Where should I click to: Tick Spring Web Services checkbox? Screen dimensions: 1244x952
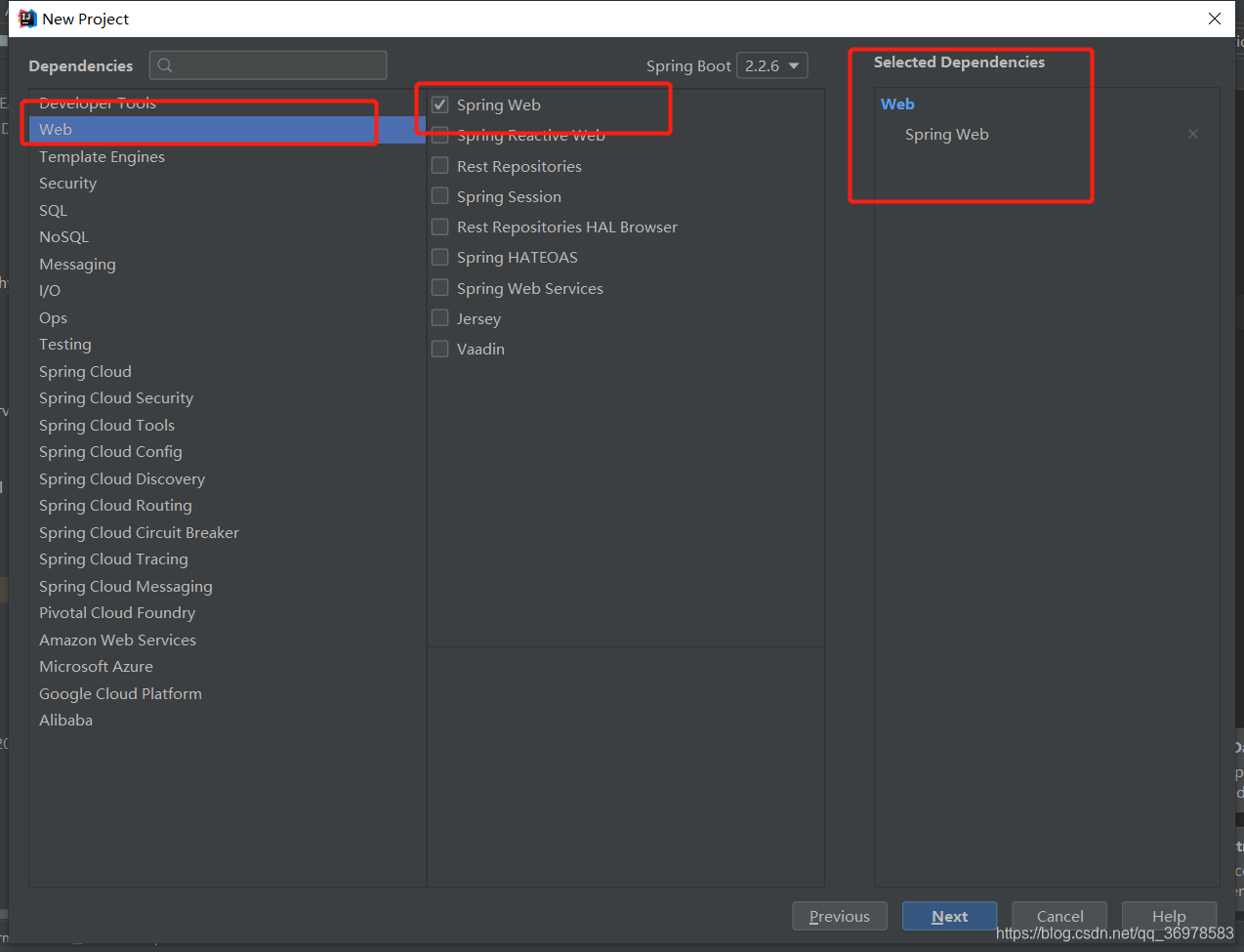coord(440,288)
